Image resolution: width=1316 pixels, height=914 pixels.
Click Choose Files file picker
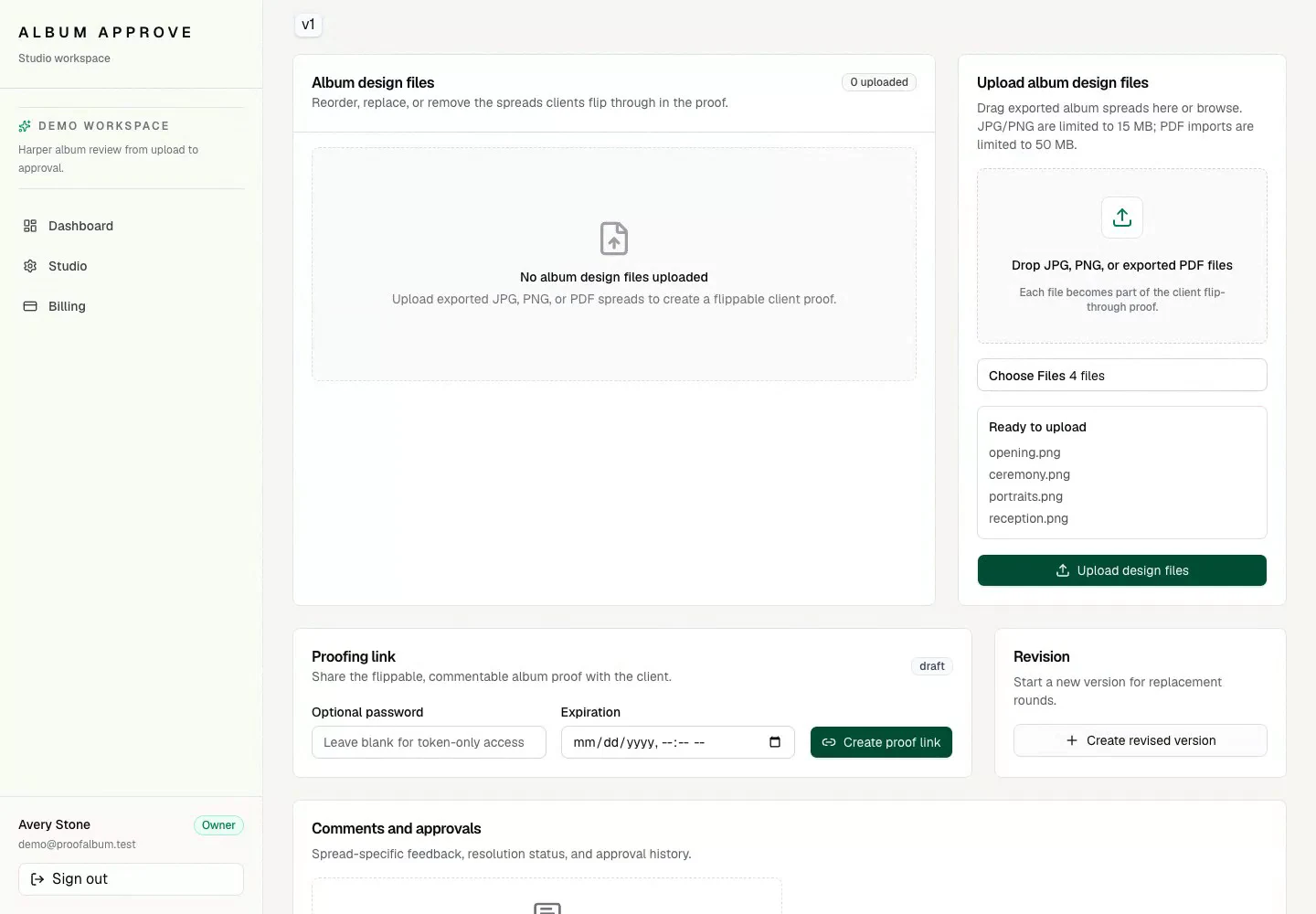pyautogui.click(x=1122, y=376)
